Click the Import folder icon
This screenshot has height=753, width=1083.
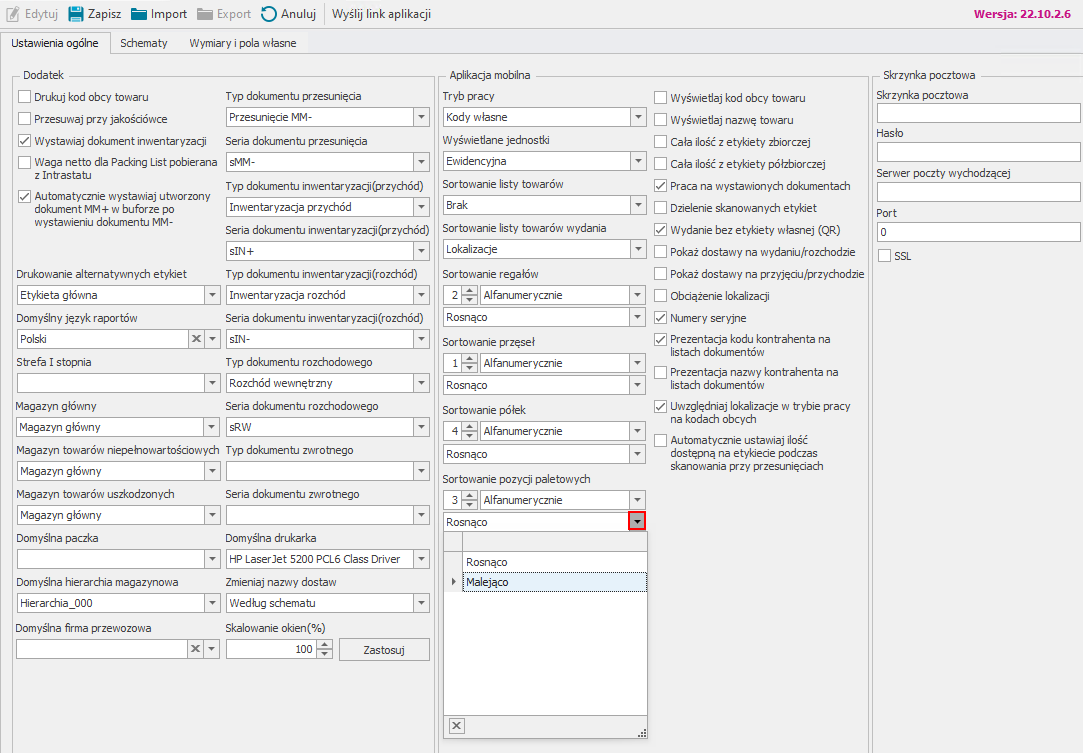pyautogui.click(x=139, y=14)
